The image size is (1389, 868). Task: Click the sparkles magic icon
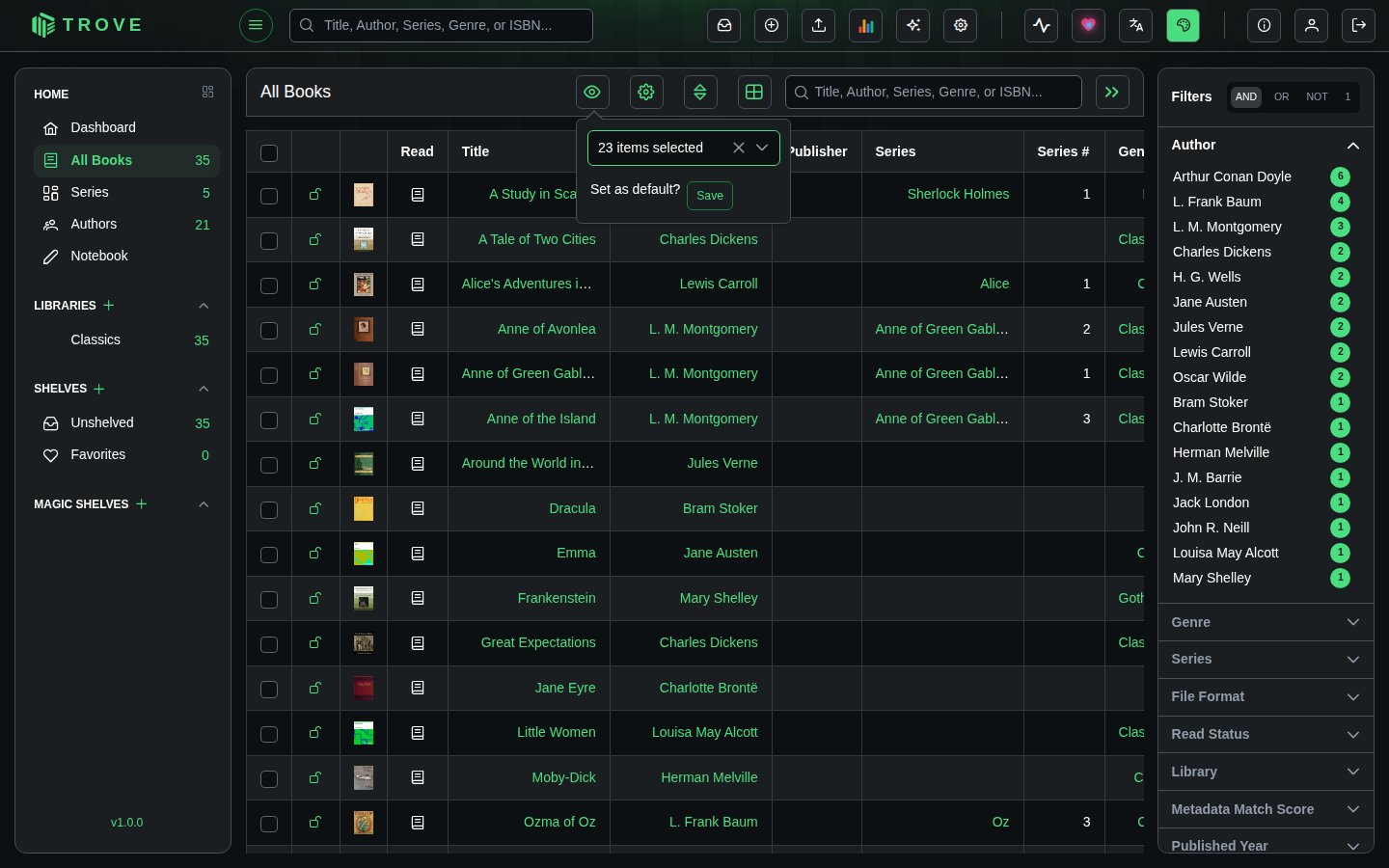point(913,25)
